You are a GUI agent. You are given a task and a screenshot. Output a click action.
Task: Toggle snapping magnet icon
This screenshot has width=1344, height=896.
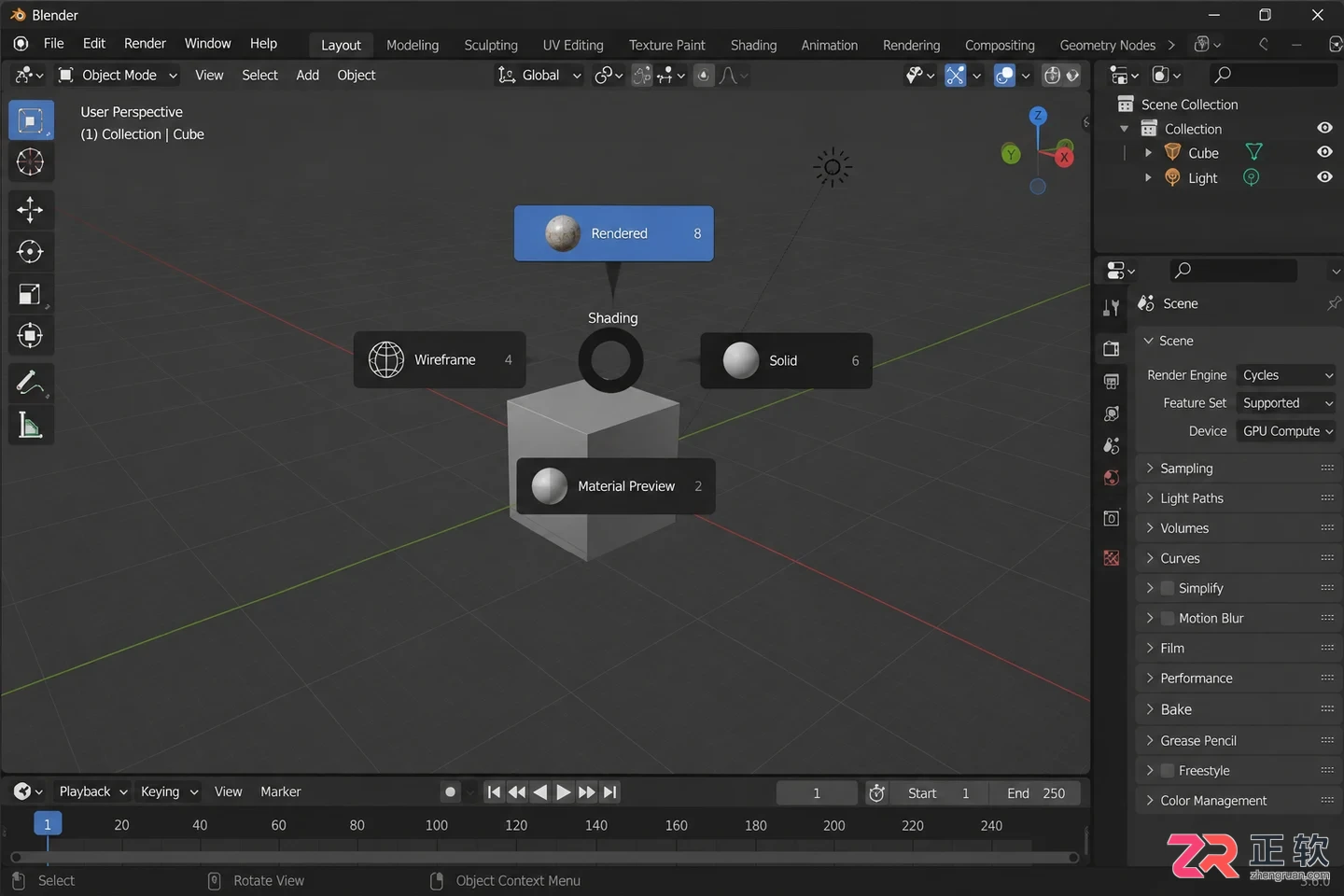pos(642,76)
